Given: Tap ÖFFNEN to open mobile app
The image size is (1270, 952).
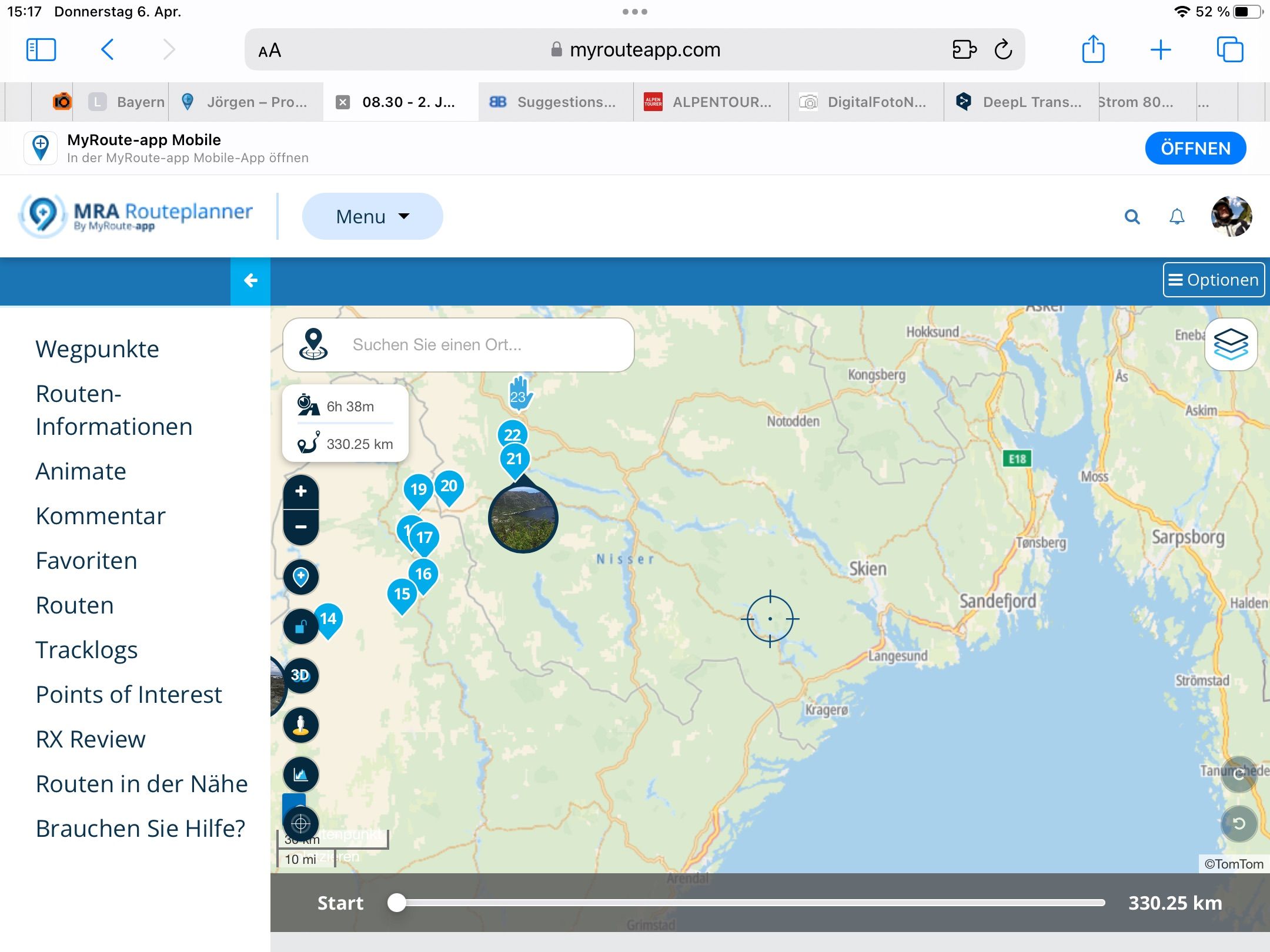Looking at the screenshot, I should click(1195, 148).
